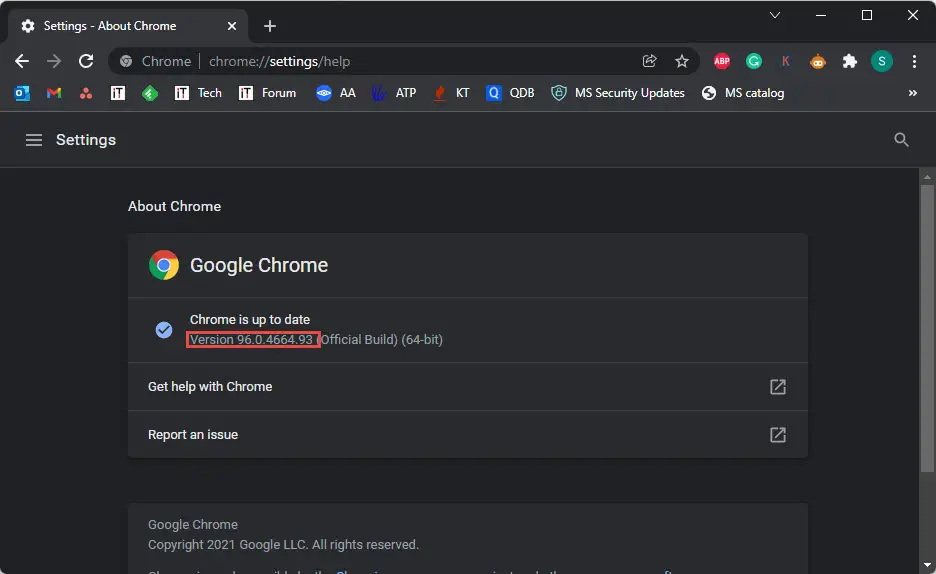The image size is (936, 574).
Task: Bookmark this page with the star icon
Action: (x=682, y=61)
